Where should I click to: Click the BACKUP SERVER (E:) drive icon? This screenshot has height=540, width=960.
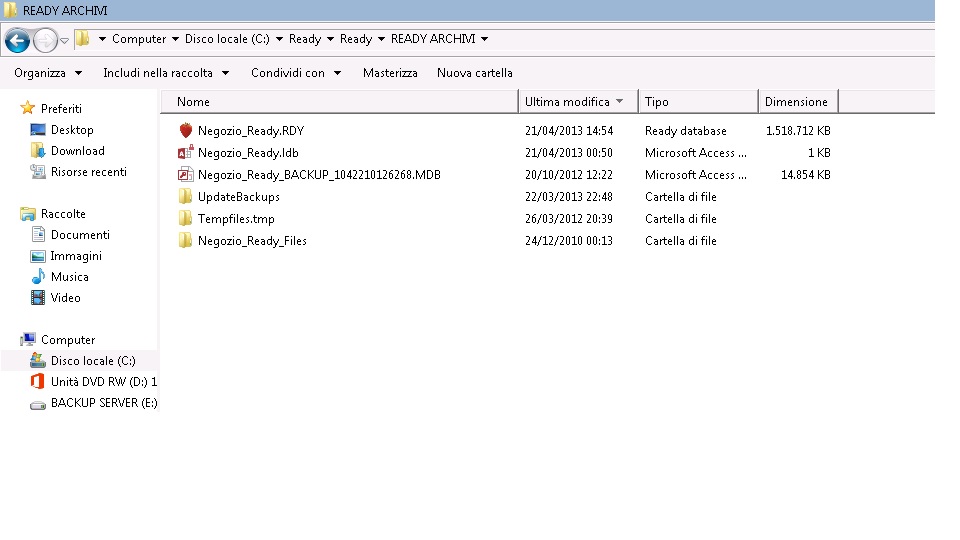38,405
